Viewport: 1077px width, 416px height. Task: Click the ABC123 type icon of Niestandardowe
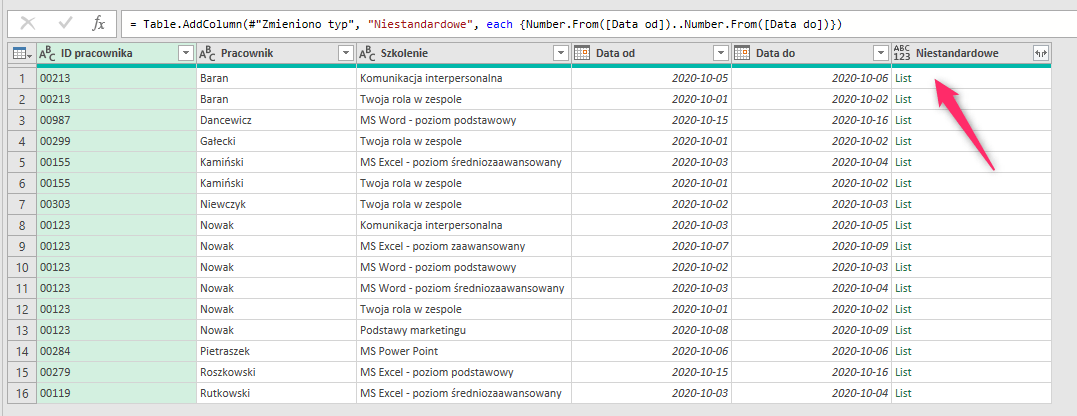pos(902,53)
